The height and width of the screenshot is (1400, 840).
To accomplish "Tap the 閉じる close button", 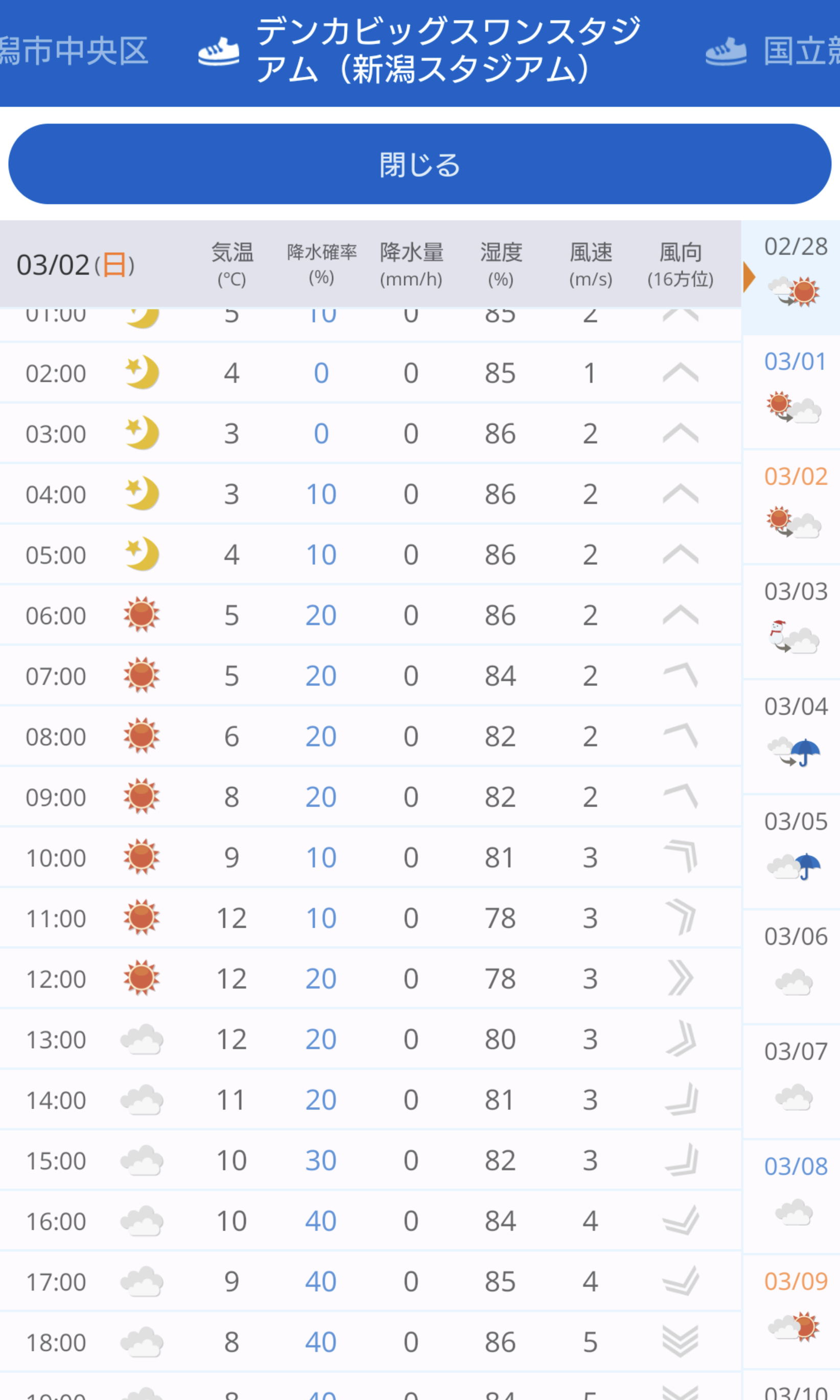I will coord(419,164).
